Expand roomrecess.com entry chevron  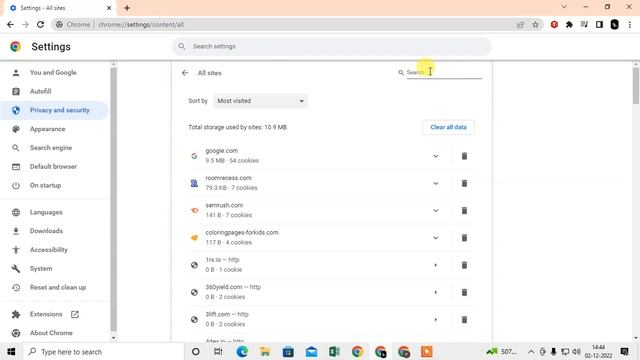click(x=436, y=183)
